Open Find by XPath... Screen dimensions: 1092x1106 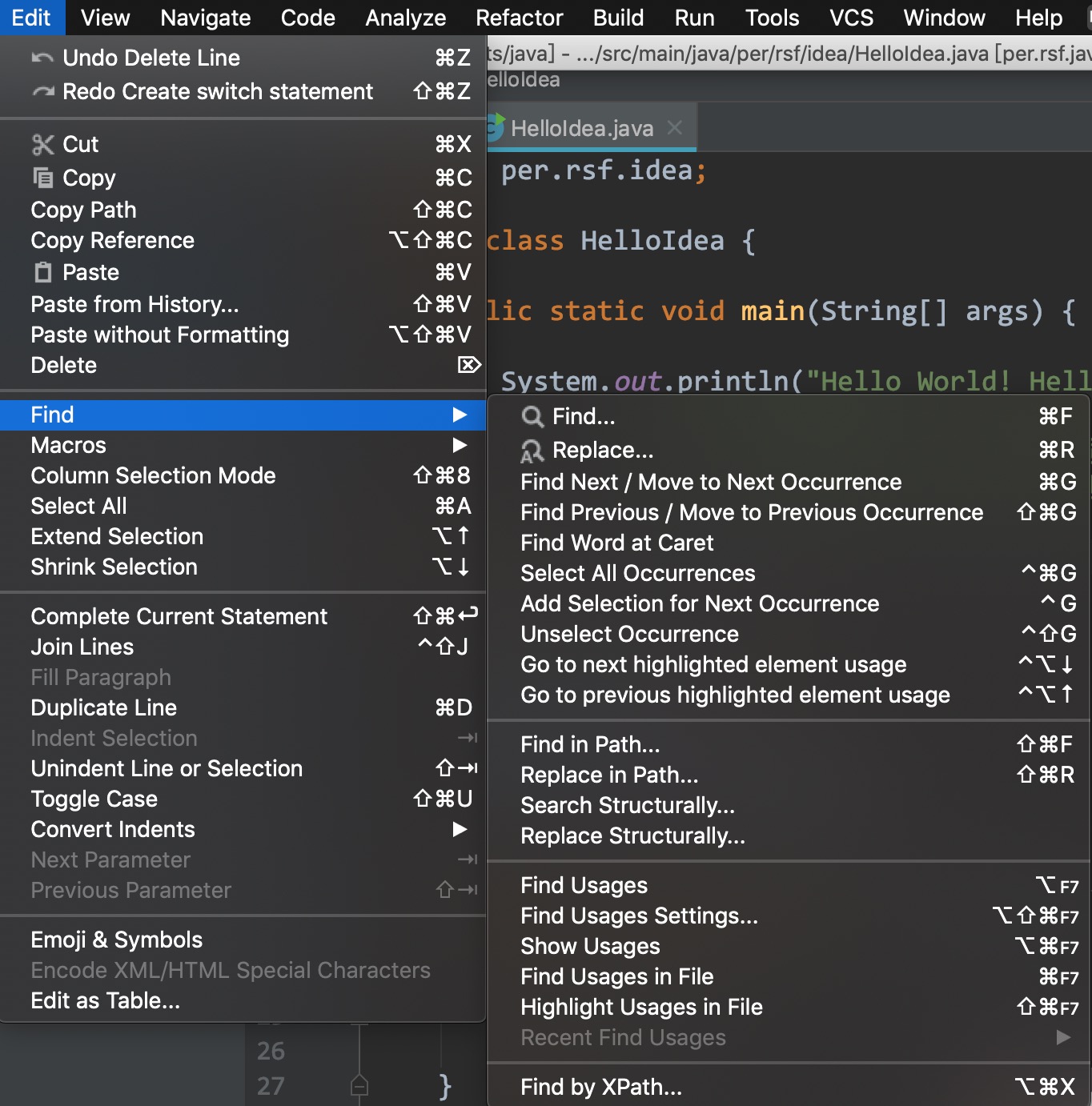[x=789, y=1087]
